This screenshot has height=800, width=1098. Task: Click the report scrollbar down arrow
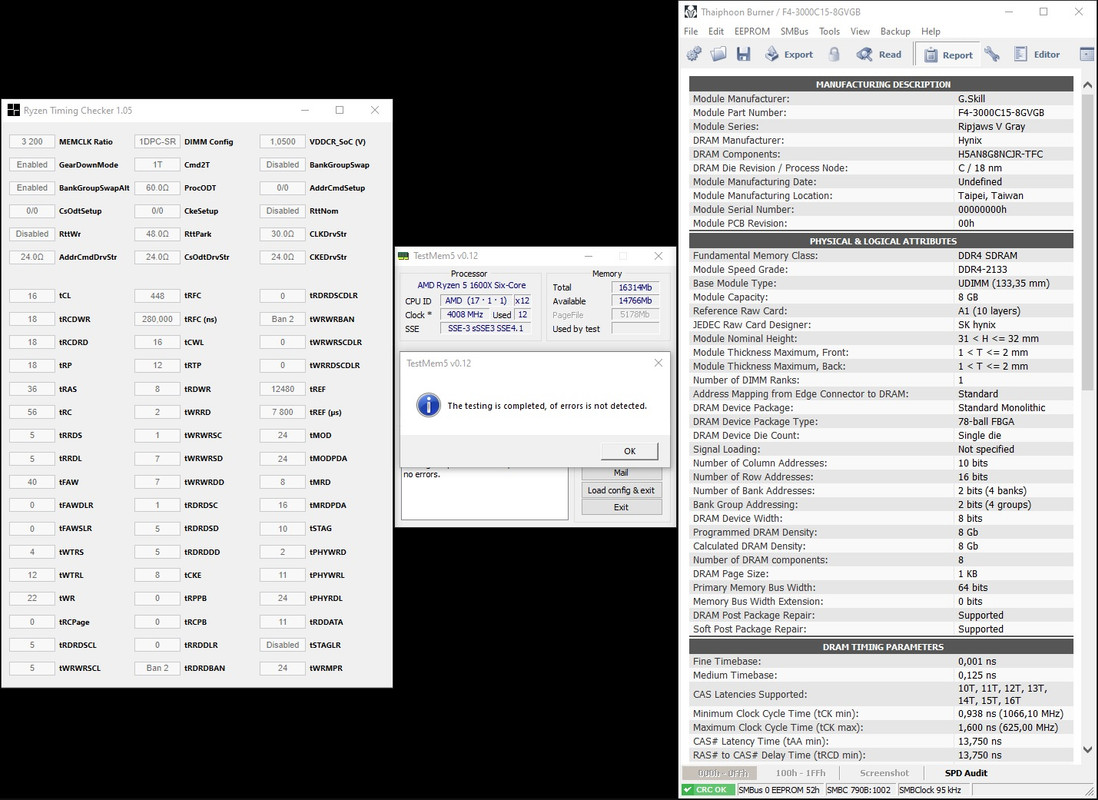click(x=1087, y=750)
